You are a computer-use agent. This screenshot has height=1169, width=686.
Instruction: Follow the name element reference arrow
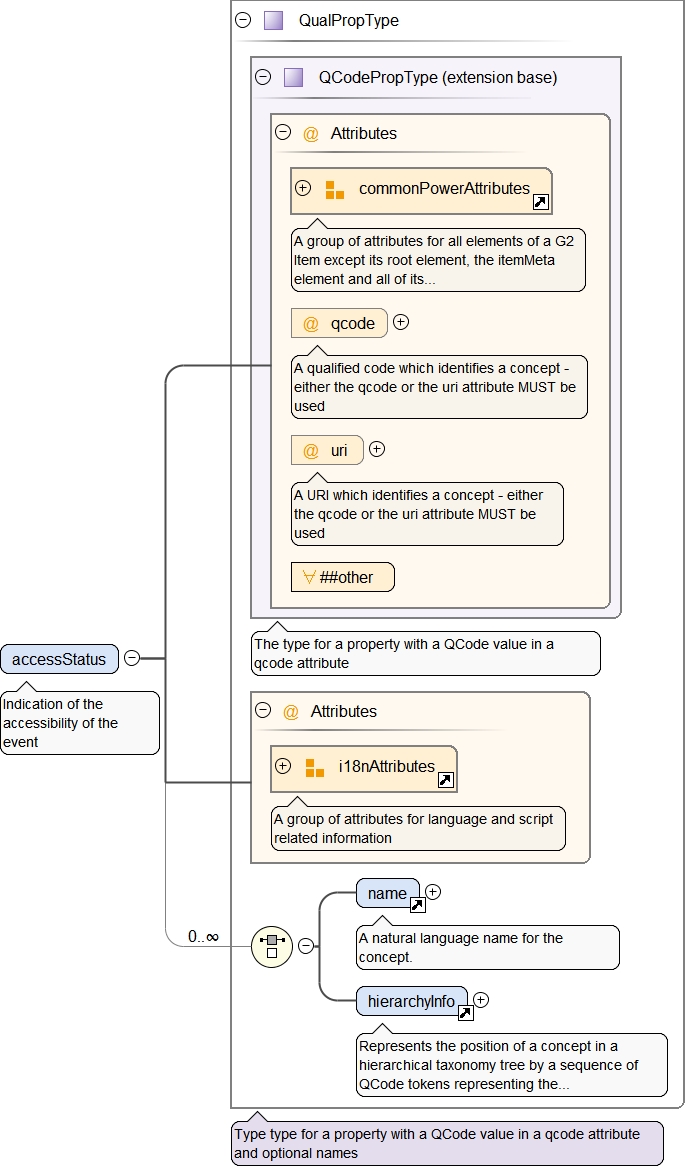pos(417,905)
